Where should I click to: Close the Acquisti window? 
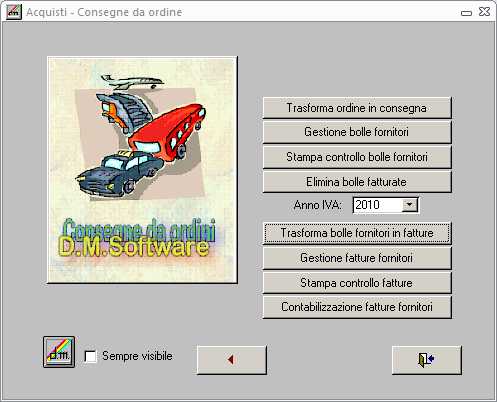click(484, 12)
